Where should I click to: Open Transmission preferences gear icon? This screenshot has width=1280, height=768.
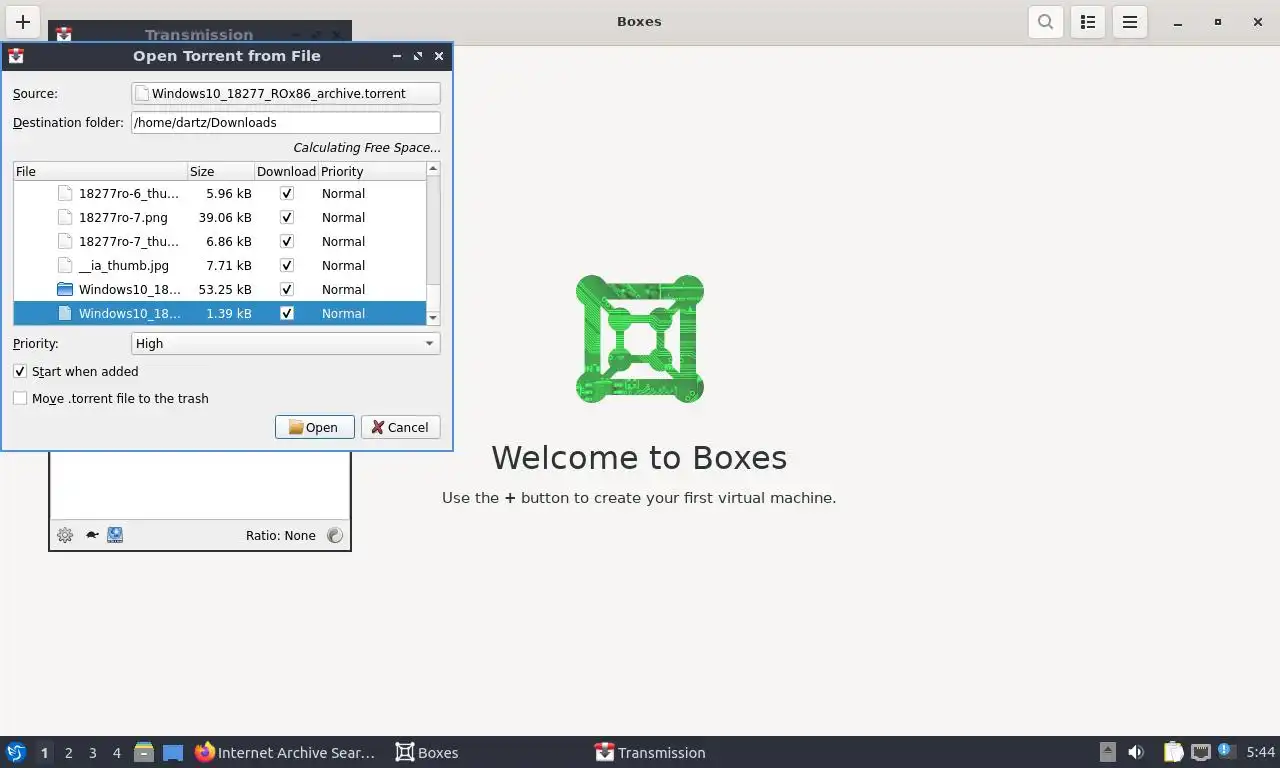coord(65,535)
